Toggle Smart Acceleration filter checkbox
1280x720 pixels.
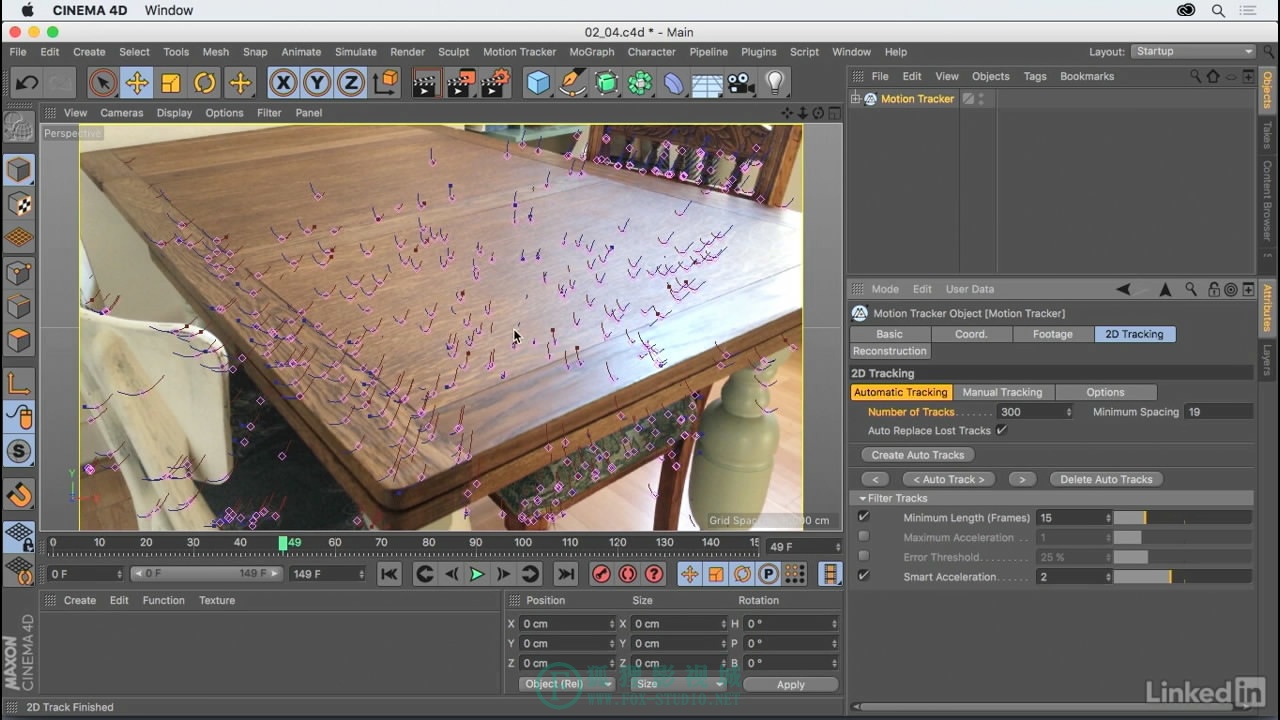coord(864,577)
